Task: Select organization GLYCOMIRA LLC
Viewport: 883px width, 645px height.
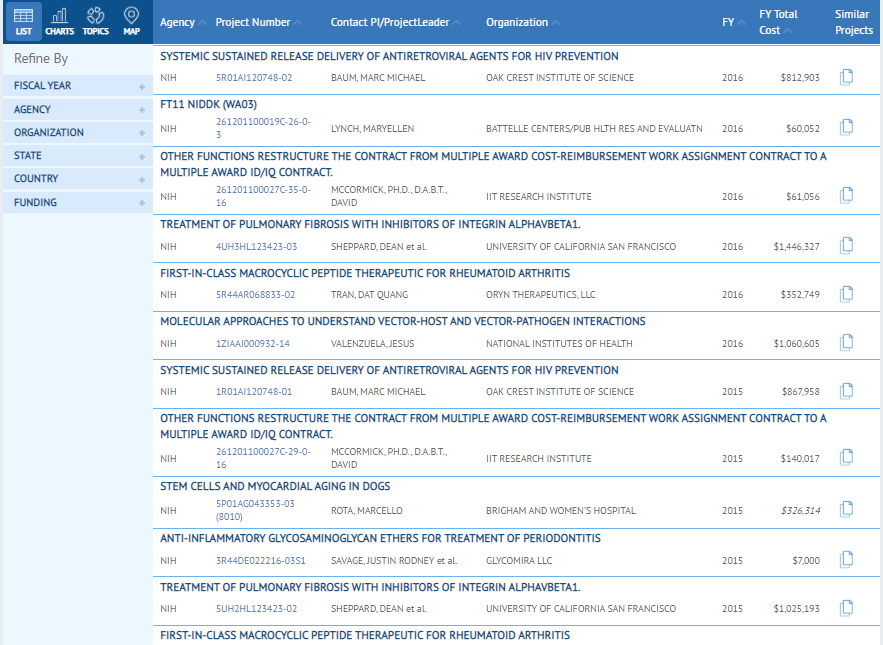Action: [519, 561]
